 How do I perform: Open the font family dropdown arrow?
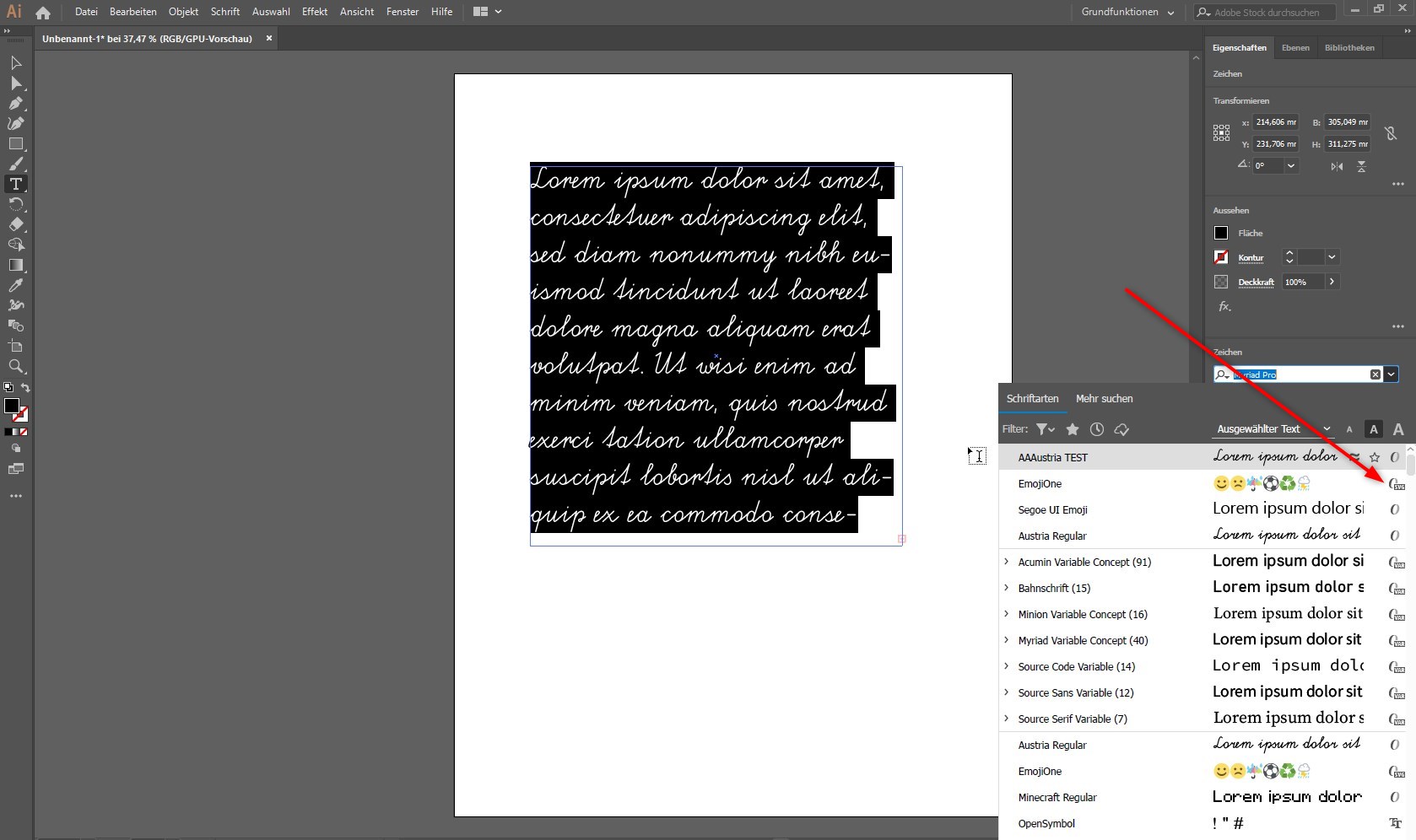coord(1391,374)
